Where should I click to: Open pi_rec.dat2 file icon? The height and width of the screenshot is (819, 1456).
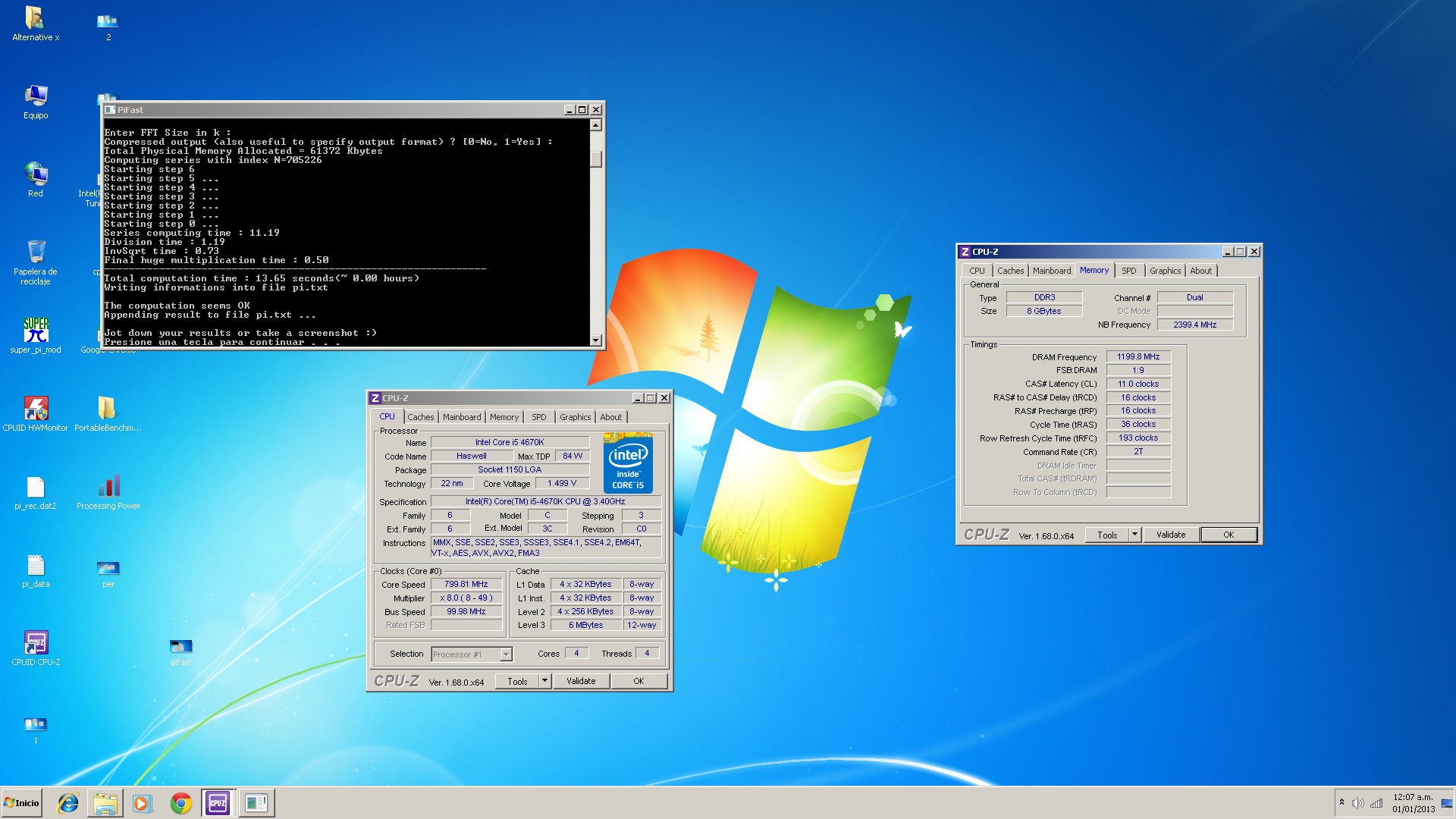36,492
